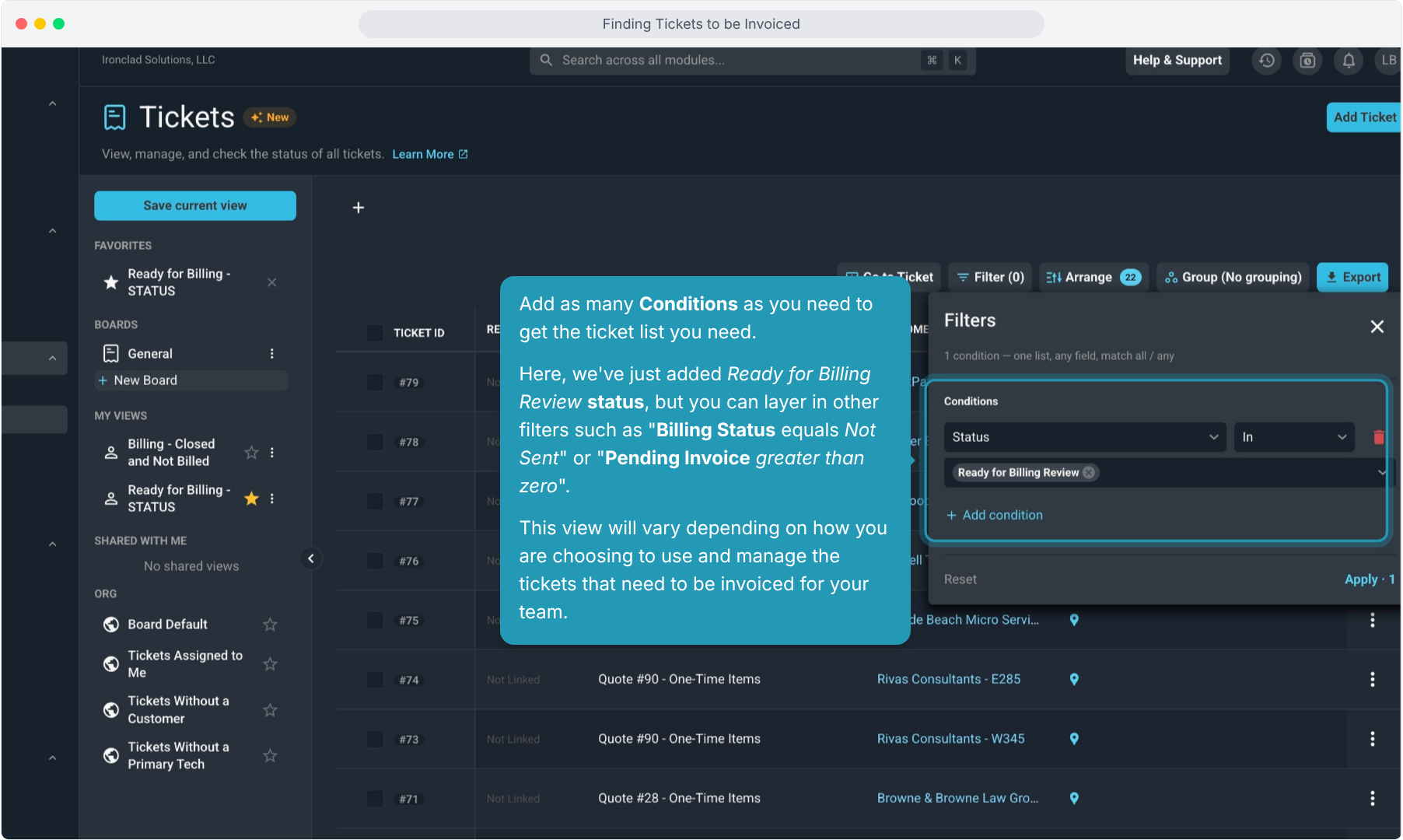Click Save current view button

pyautogui.click(x=195, y=206)
